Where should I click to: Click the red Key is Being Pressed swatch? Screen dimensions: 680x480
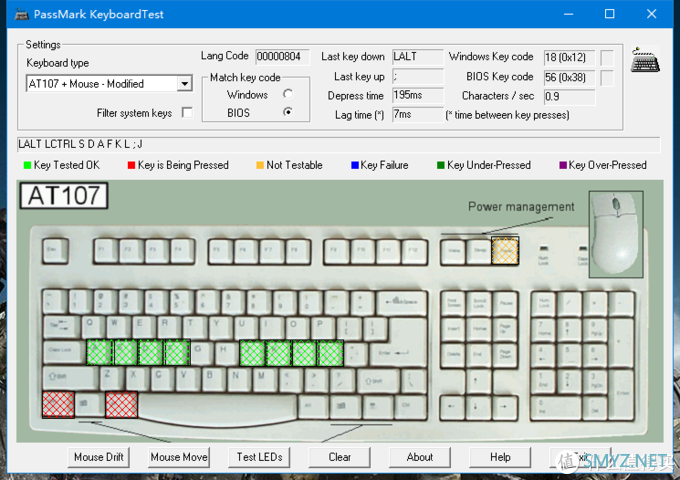[131, 165]
